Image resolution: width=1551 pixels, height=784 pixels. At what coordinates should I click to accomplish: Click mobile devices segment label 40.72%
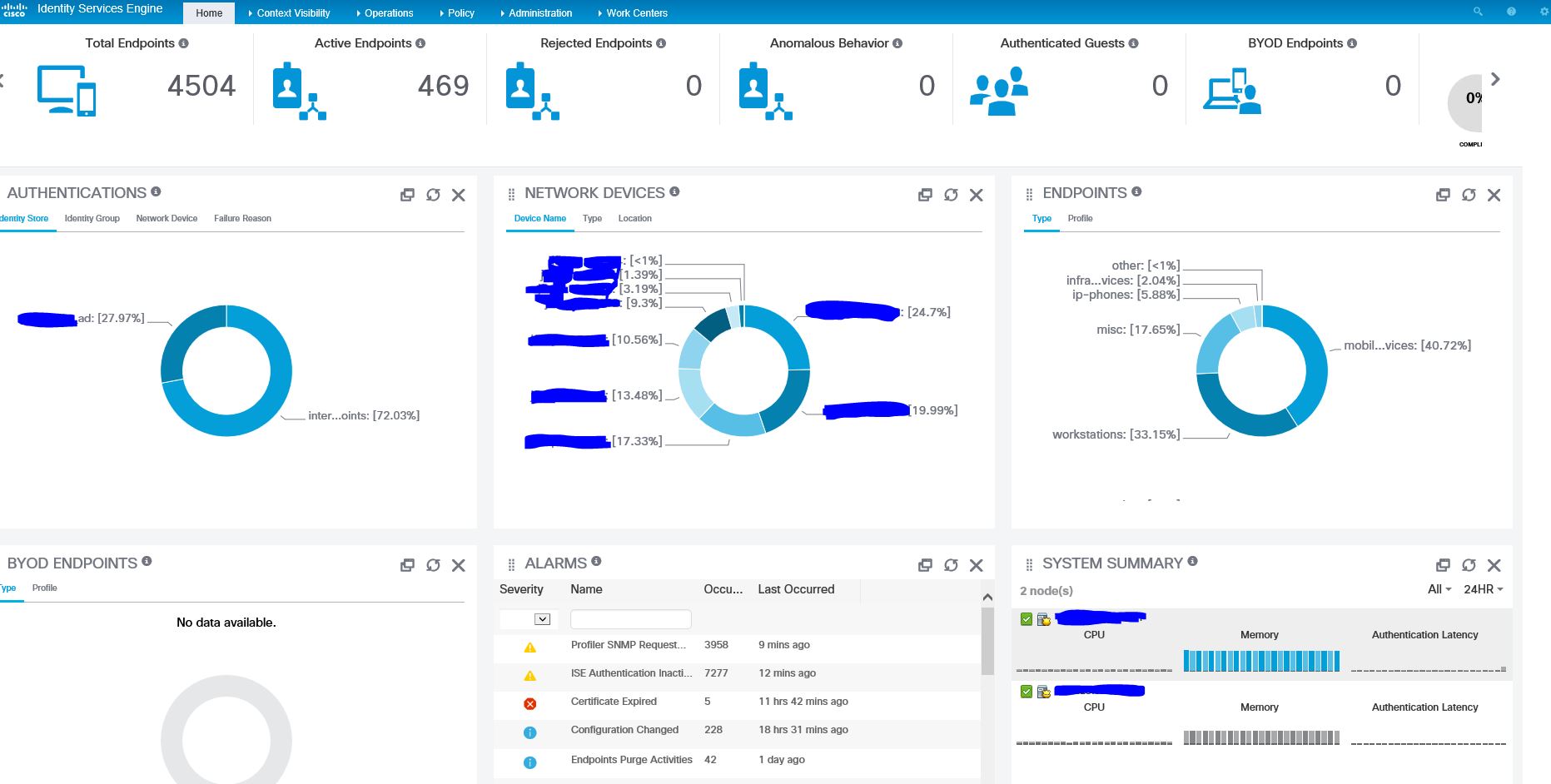(x=1407, y=345)
